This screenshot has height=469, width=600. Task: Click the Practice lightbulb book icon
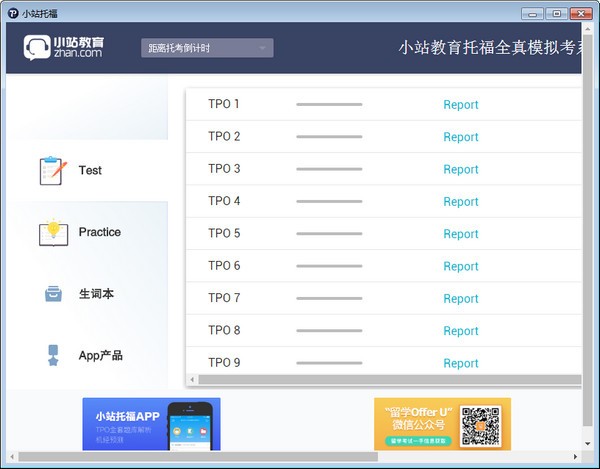coord(54,233)
